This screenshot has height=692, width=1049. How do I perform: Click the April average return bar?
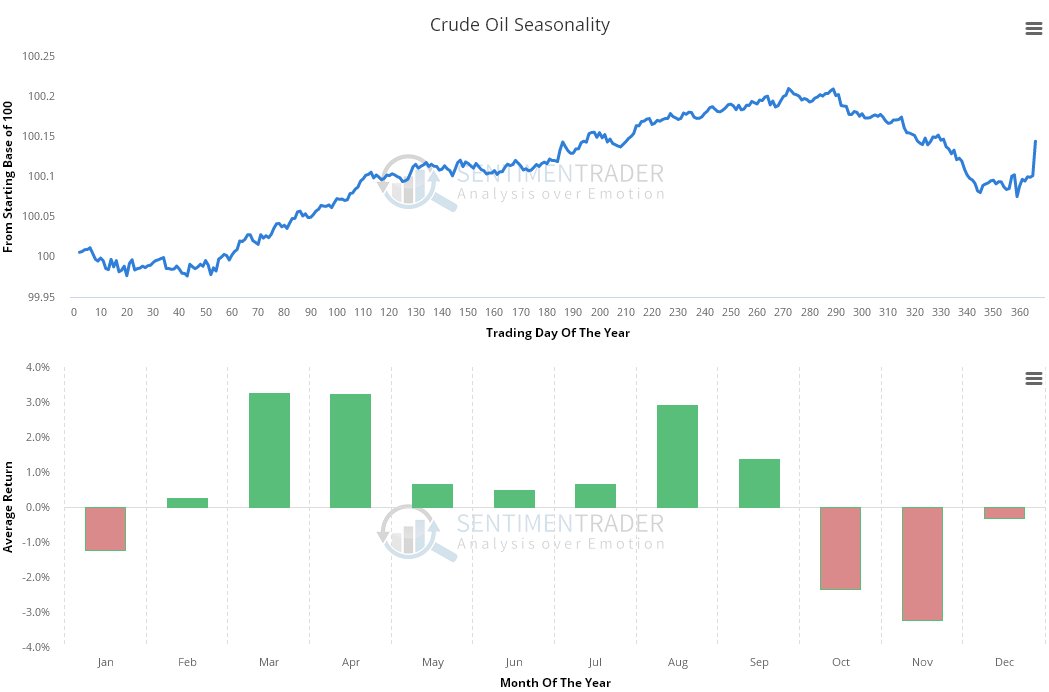(x=350, y=451)
